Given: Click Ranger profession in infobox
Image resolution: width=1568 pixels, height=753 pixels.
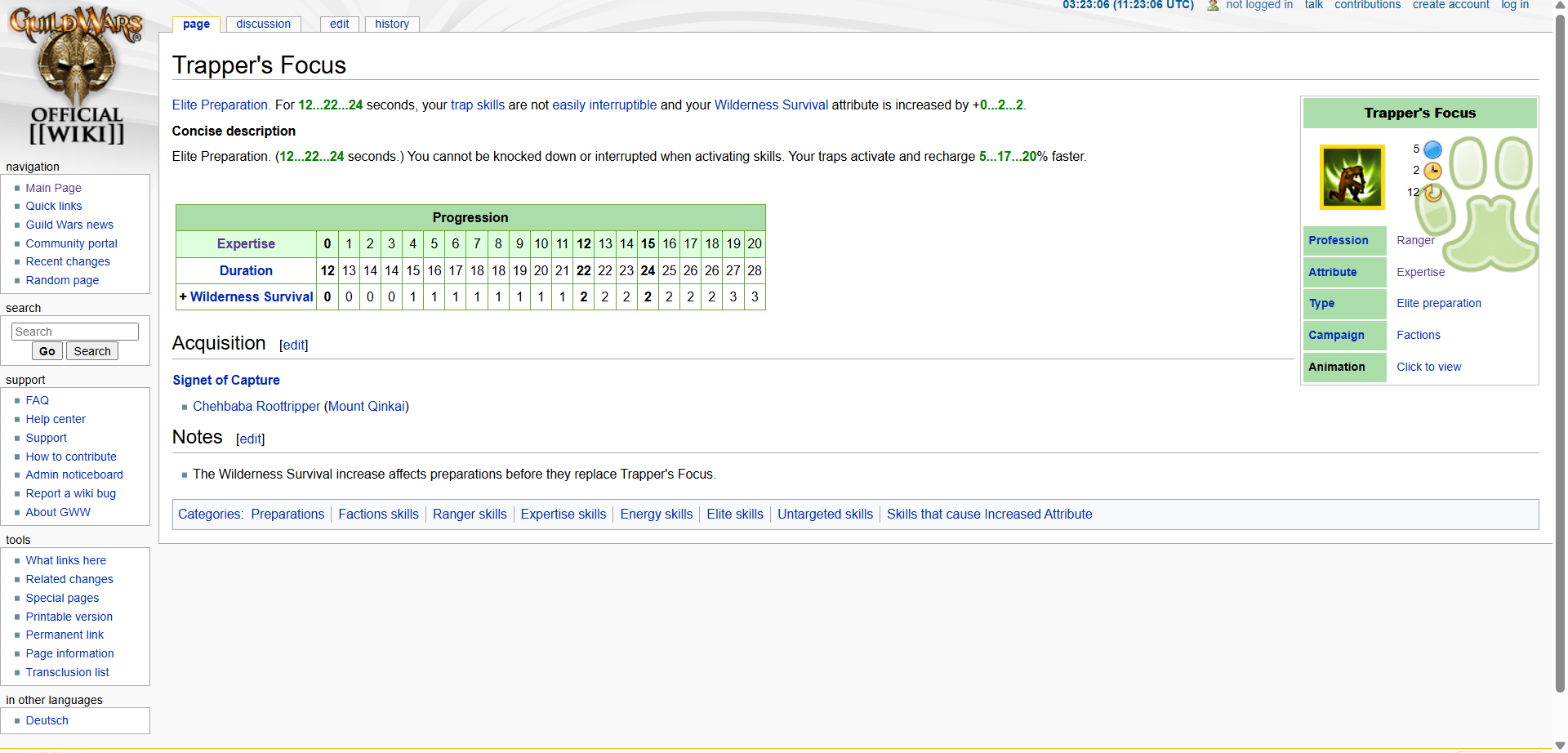Looking at the screenshot, I should click(x=1415, y=240).
